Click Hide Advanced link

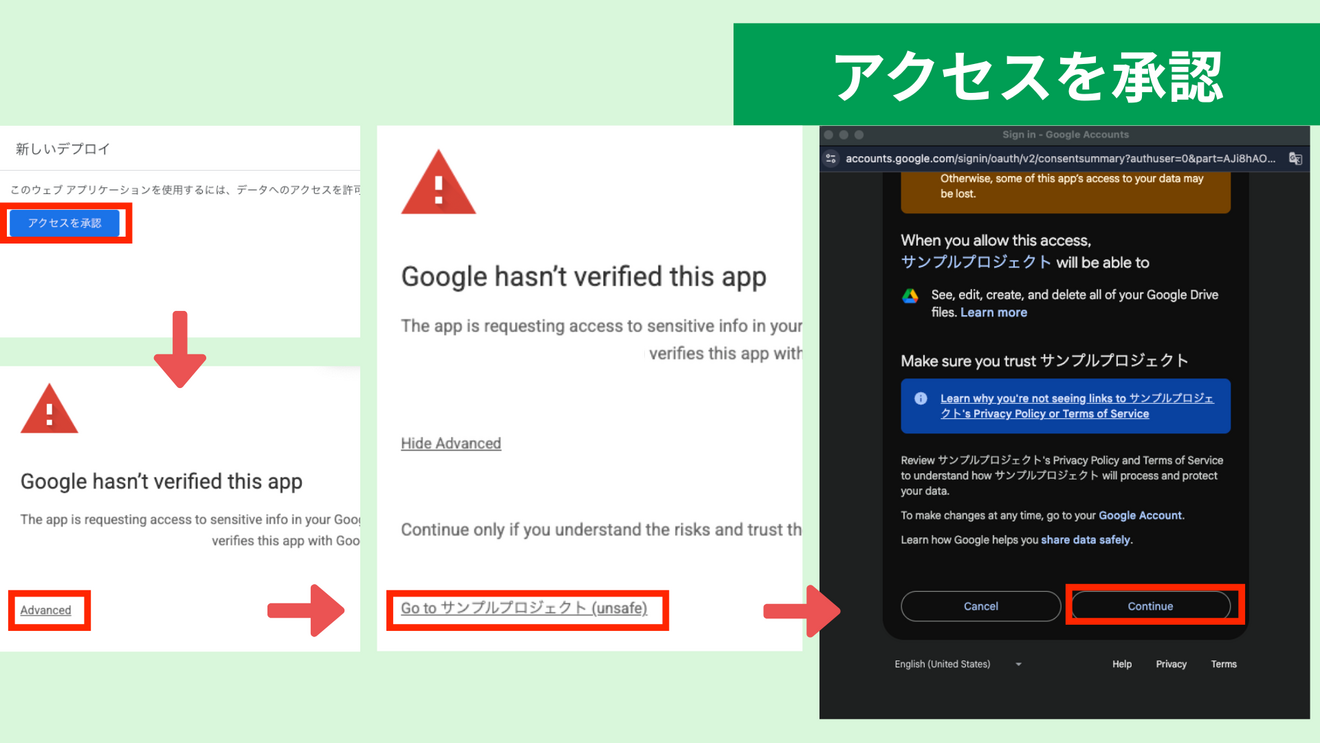coord(451,443)
